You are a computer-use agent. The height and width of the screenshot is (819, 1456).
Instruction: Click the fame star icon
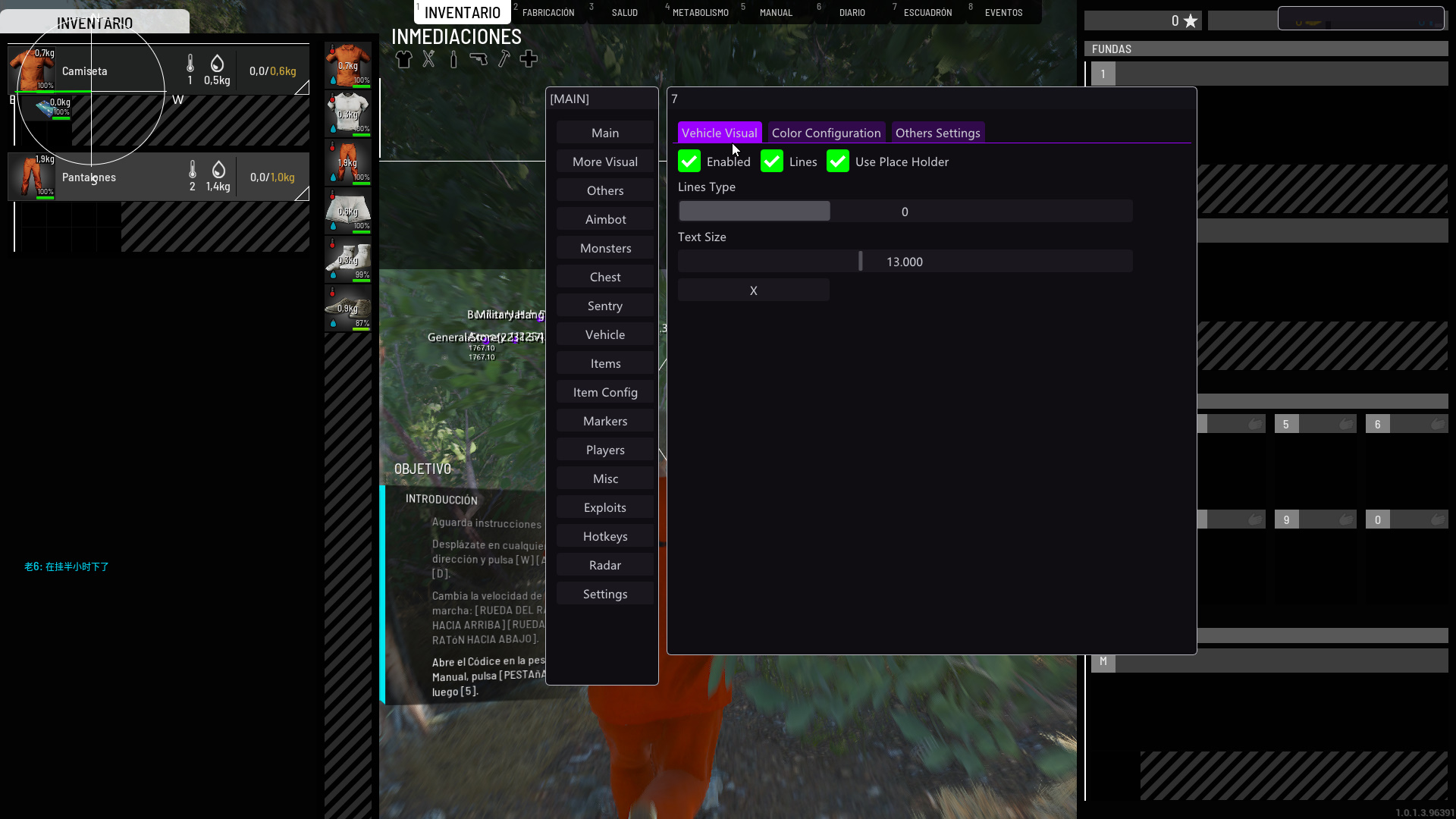pos(1191,21)
